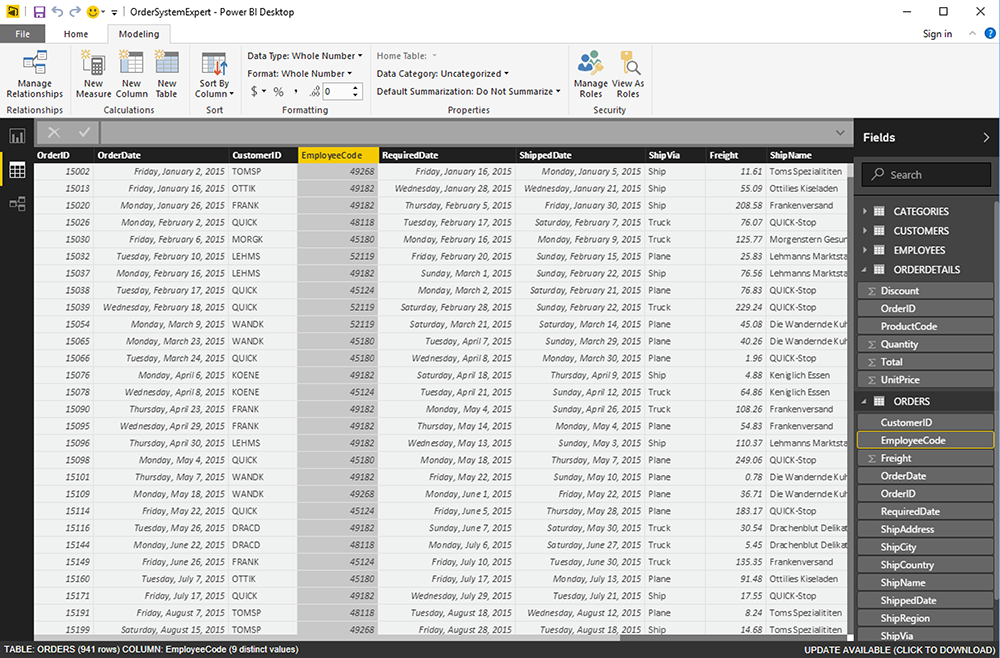Collapse the ORDERDETAILS table
Image resolution: width=1000 pixels, height=658 pixels.
865,270
